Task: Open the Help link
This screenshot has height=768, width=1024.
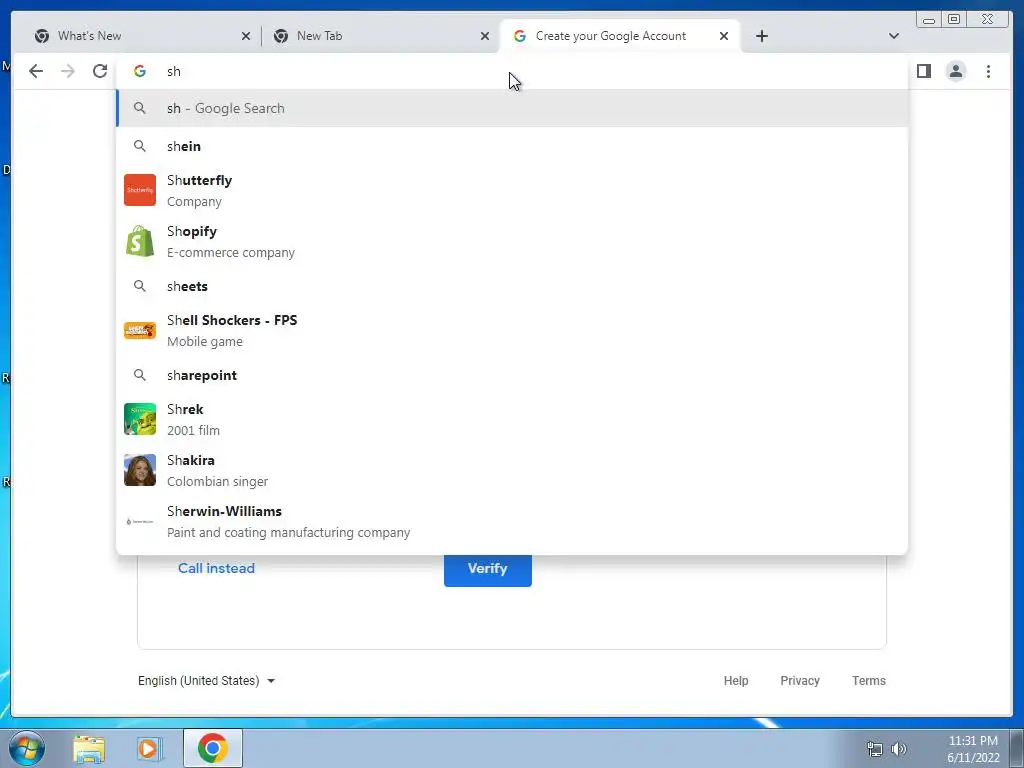Action: pyautogui.click(x=735, y=680)
